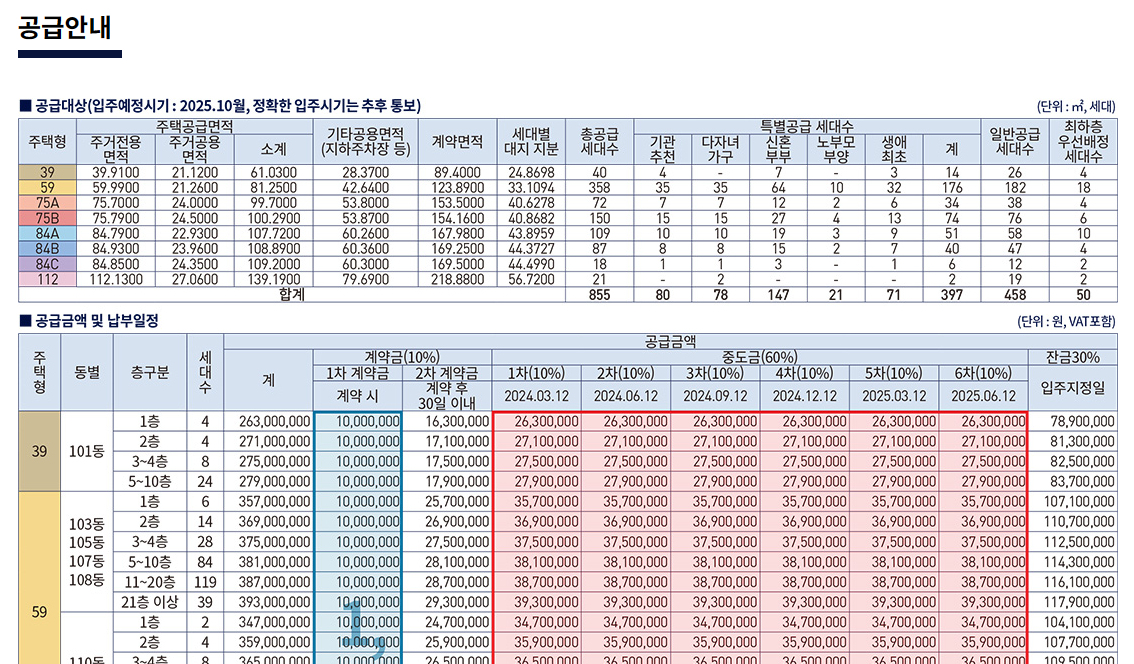1134x664 pixels.
Task: Click the 16,300,000 second deposit value
Action: pyautogui.click(x=457, y=422)
